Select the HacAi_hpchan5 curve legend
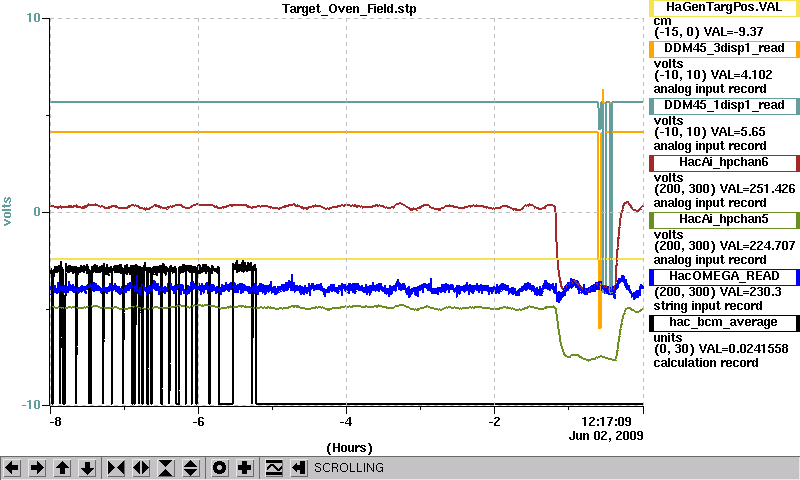Viewport: 800px width, 480px height. (x=724, y=220)
